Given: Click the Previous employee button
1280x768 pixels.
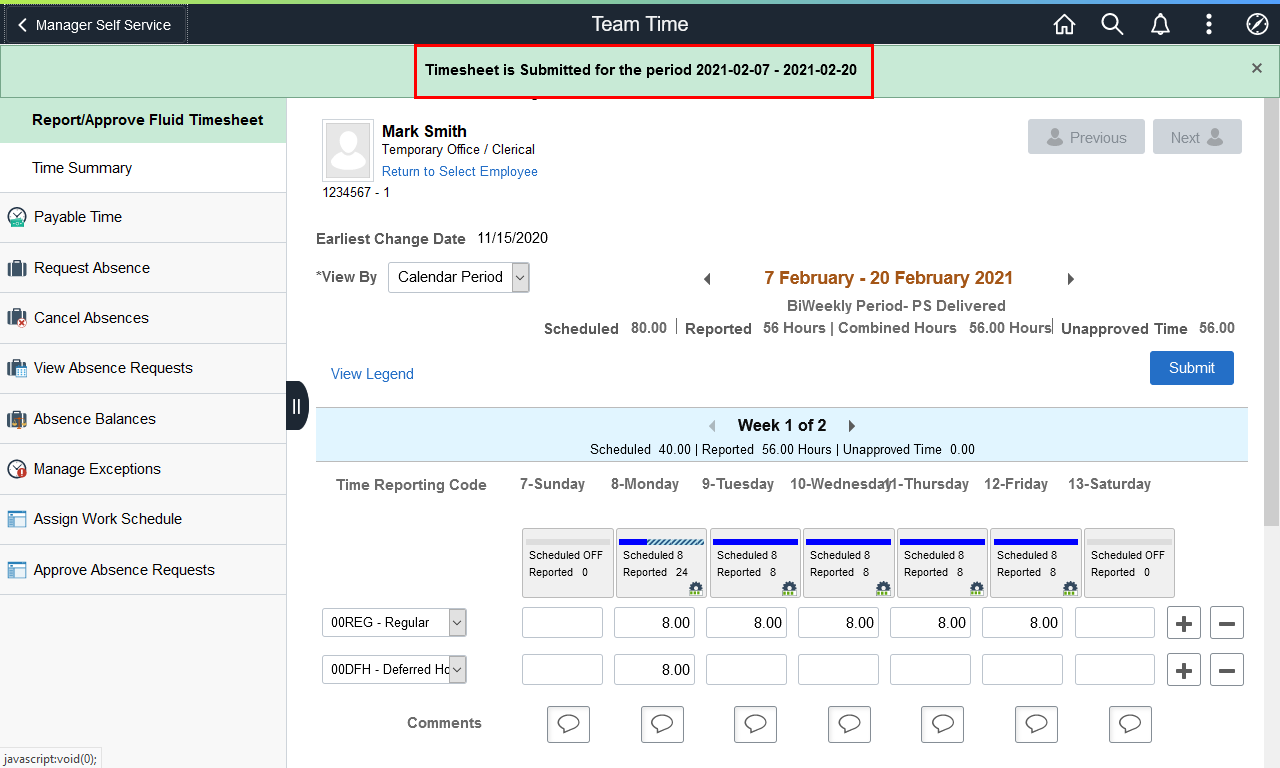Looking at the screenshot, I should pos(1086,137).
